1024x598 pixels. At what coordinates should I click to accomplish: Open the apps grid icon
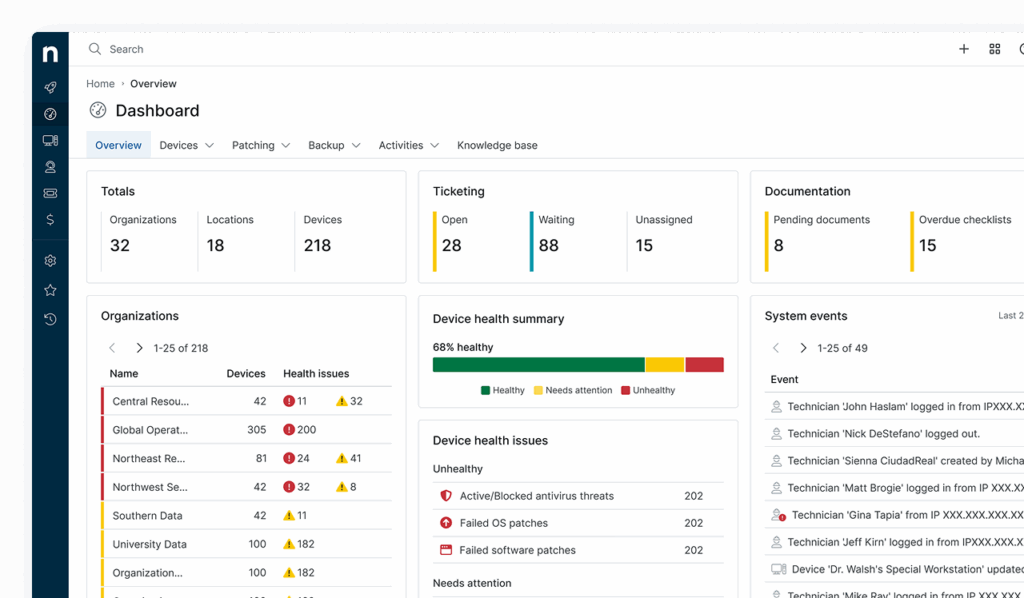coord(994,49)
